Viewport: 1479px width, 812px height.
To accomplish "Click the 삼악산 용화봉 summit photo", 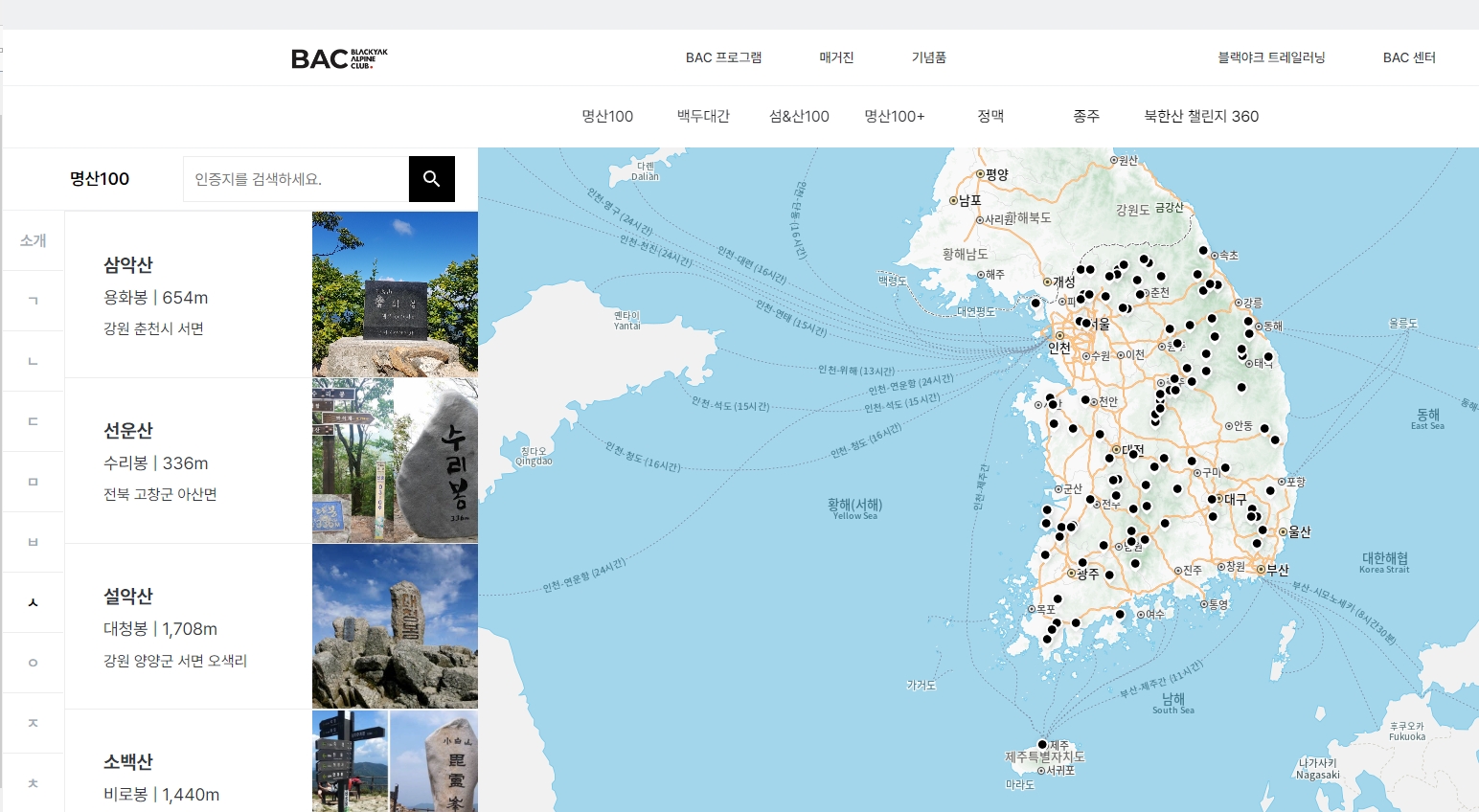I will 395,294.
